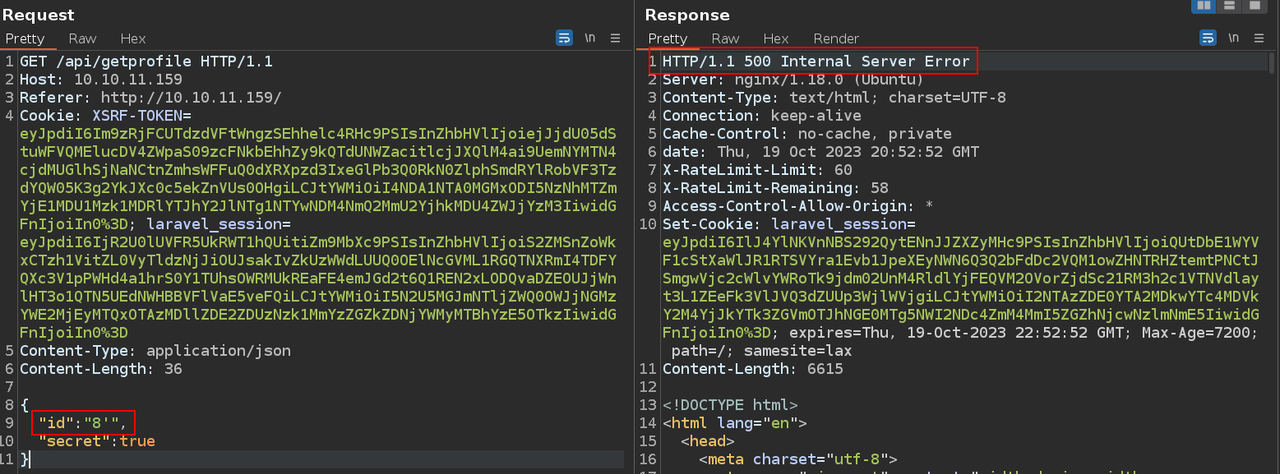Click the <html lang="en"> line
Image resolution: width=1280 pixels, height=474 pixels.
734,423
